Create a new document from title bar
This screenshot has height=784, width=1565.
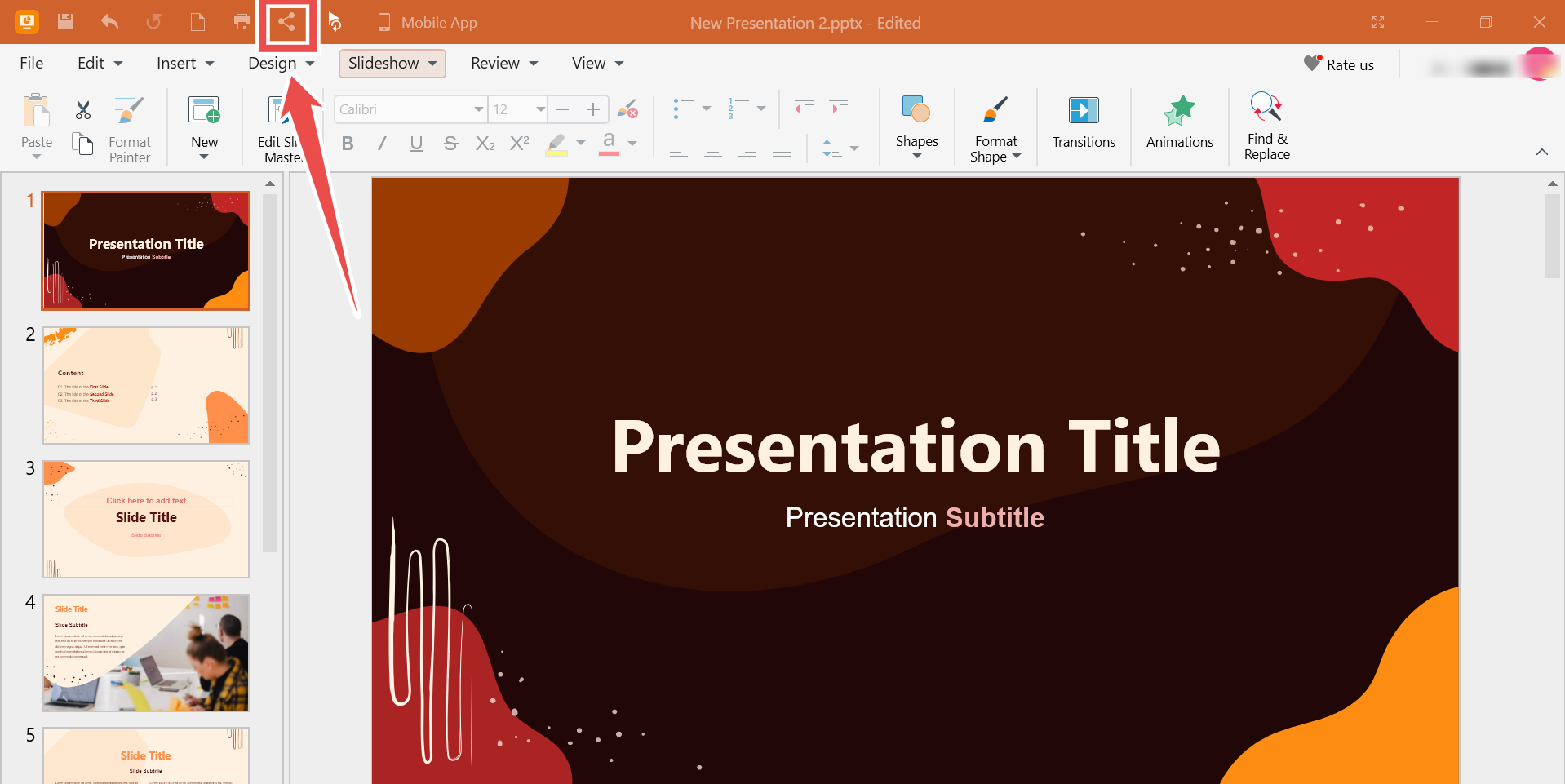(x=197, y=22)
